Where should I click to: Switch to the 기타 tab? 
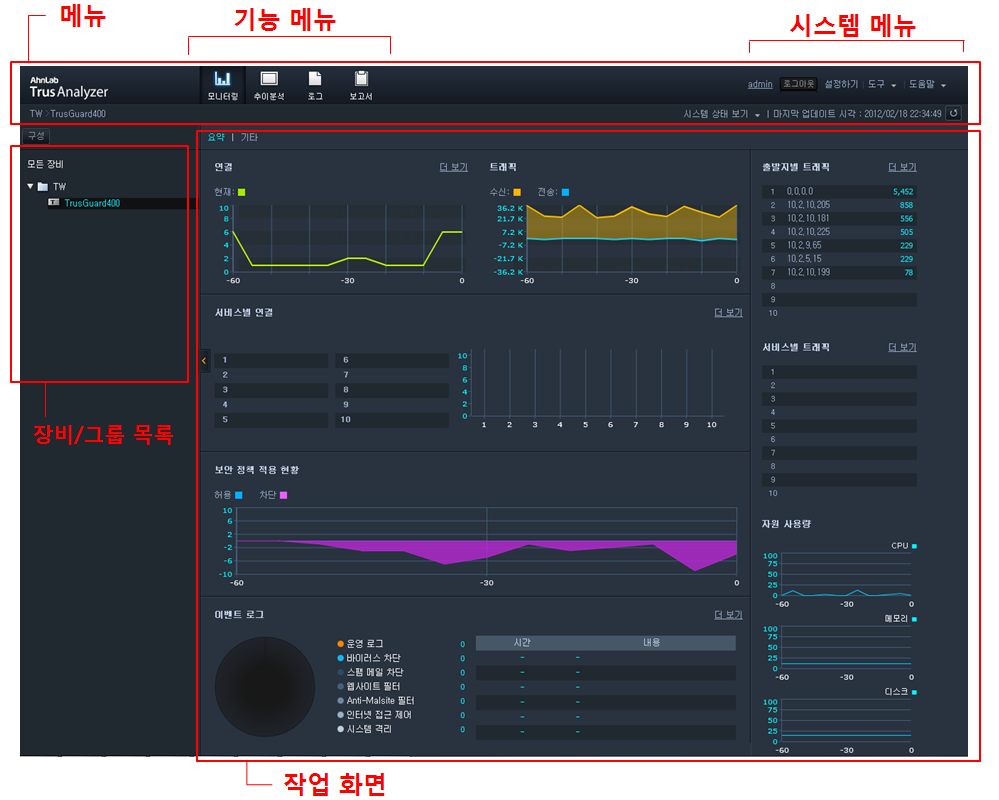[249, 137]
